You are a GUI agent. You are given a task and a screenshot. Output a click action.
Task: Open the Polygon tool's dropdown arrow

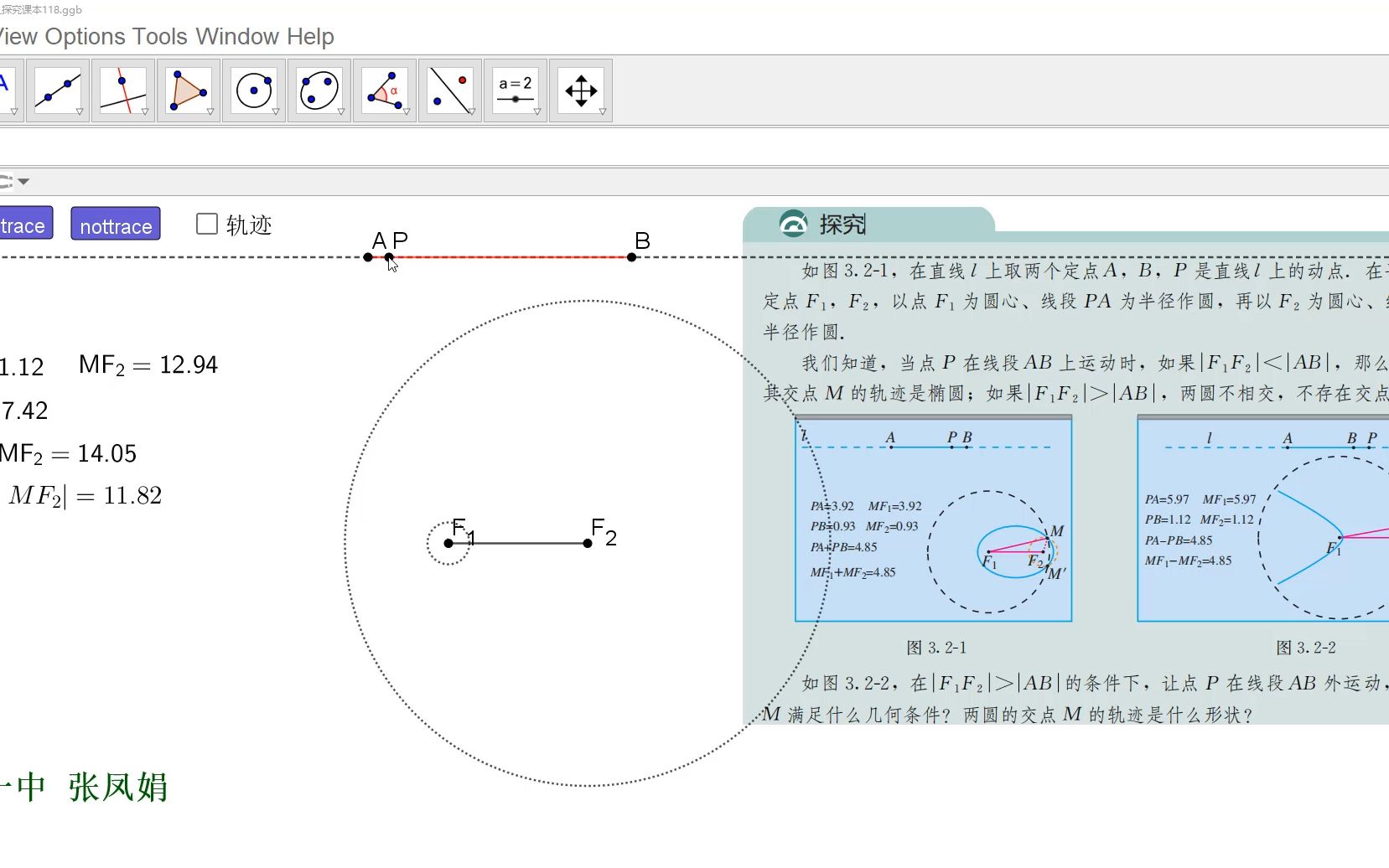tap(210, 111)
